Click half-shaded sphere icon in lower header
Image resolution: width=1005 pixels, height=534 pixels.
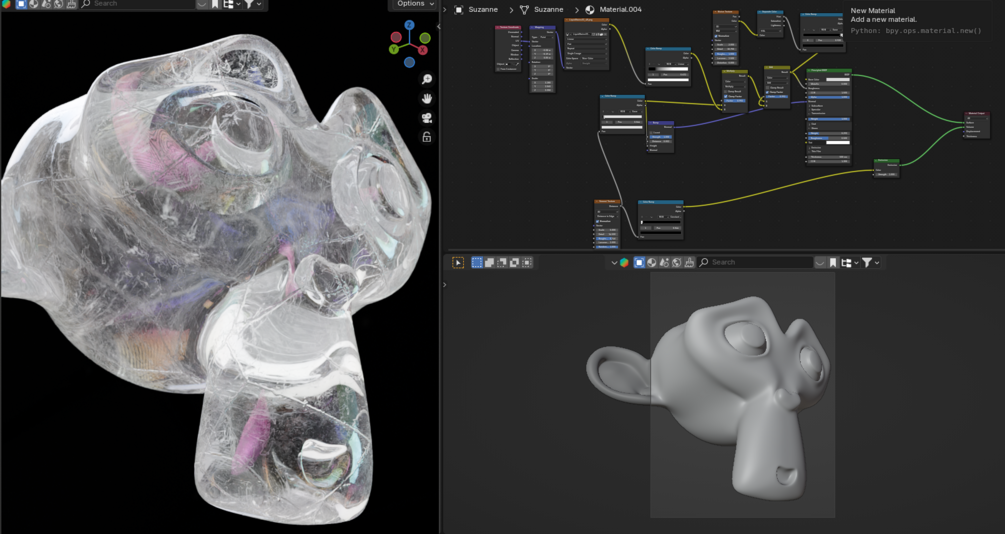(x=652, y=262)
